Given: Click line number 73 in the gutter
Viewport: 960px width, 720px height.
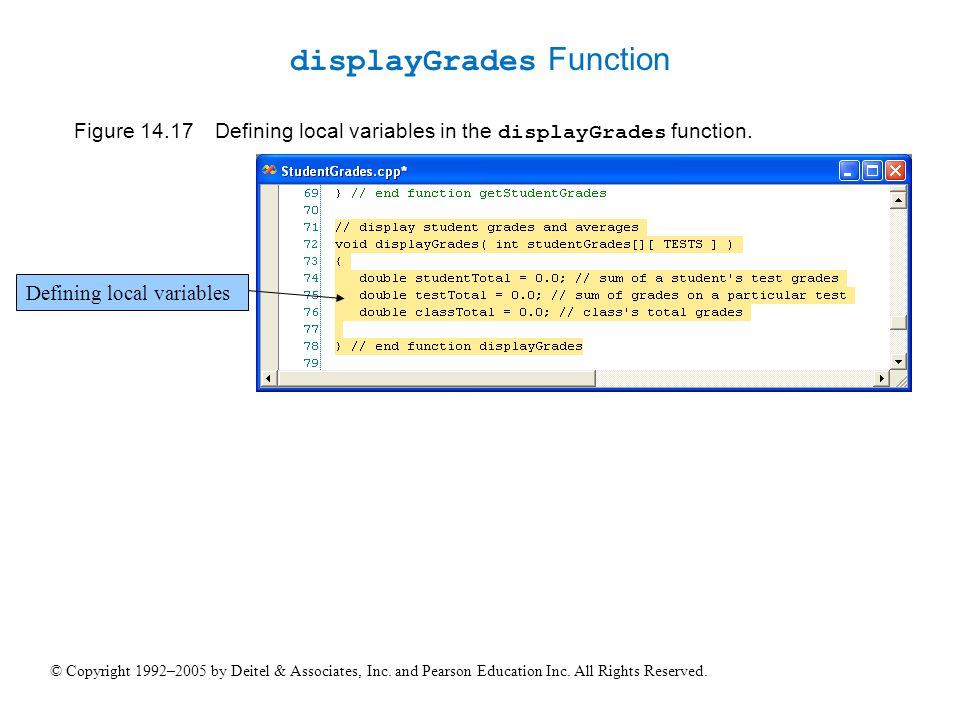Looking at the screenshot, I should [311, 261].
